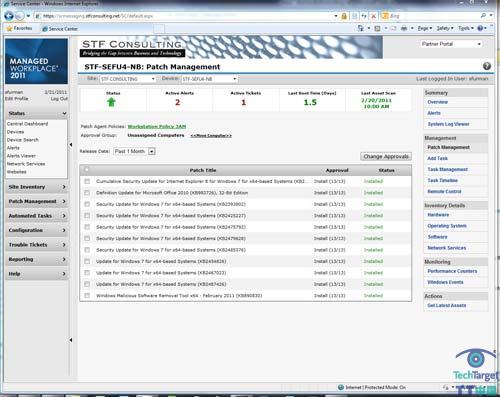
Task: Click the security padlock icon in the address bar
Action: coord(344,16)
